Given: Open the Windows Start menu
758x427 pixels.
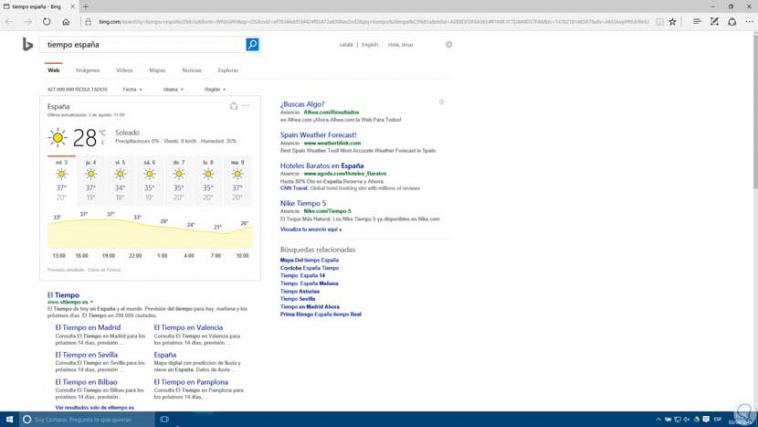Looking at the screenshot, I should 9,419.
